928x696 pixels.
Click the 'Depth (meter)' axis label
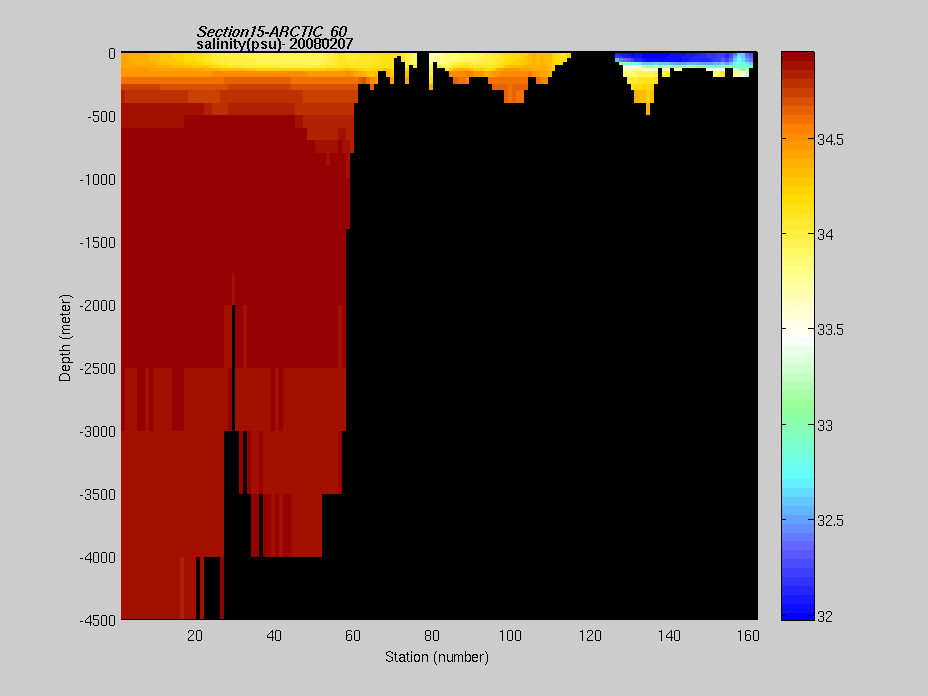pyautogui.click(x=65, y=337)
